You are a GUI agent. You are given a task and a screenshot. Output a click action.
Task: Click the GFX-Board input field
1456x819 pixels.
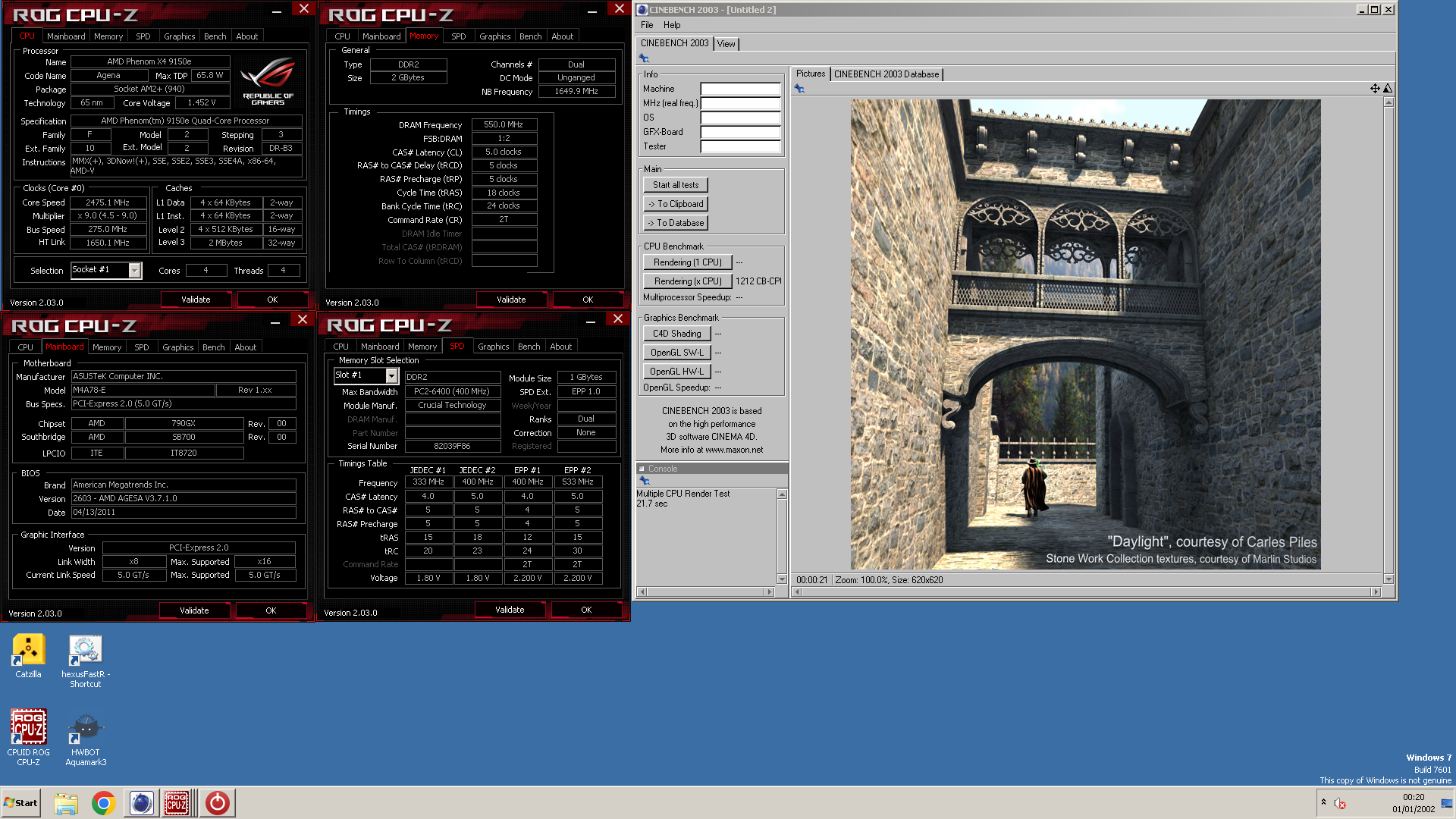coord(740,132)
